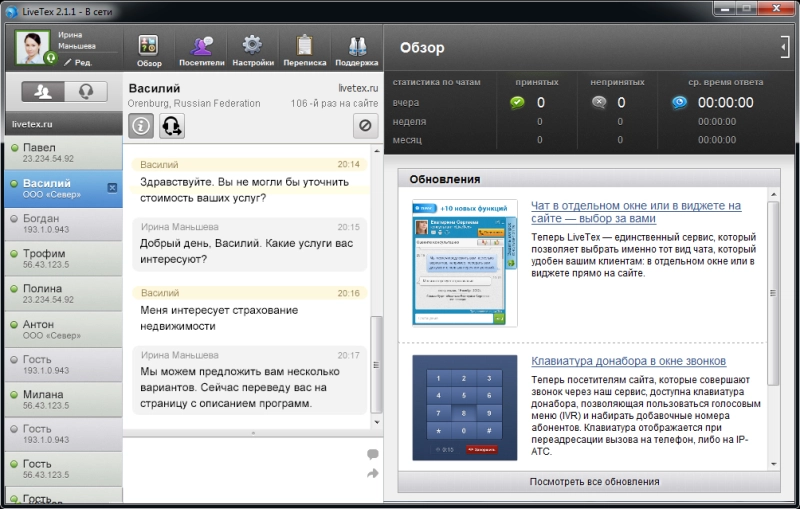Open the Переписка clipboard section

(305, 50)
